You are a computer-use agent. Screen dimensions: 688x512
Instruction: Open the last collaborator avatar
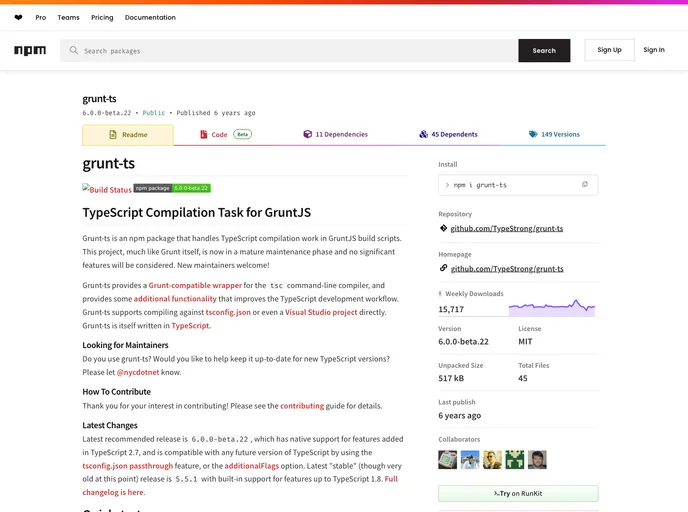click(537, 460)
